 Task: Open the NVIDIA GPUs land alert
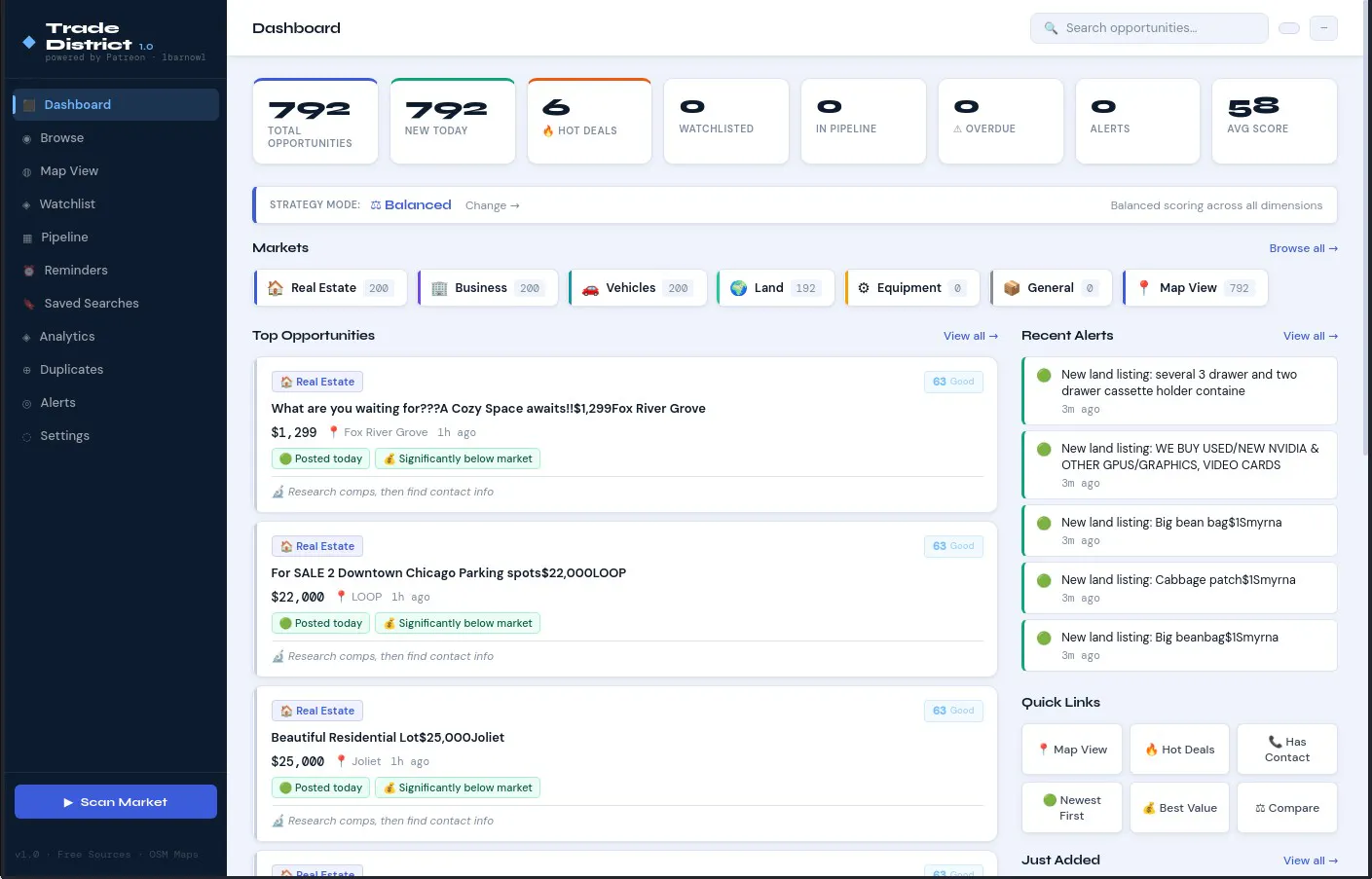1179,464
